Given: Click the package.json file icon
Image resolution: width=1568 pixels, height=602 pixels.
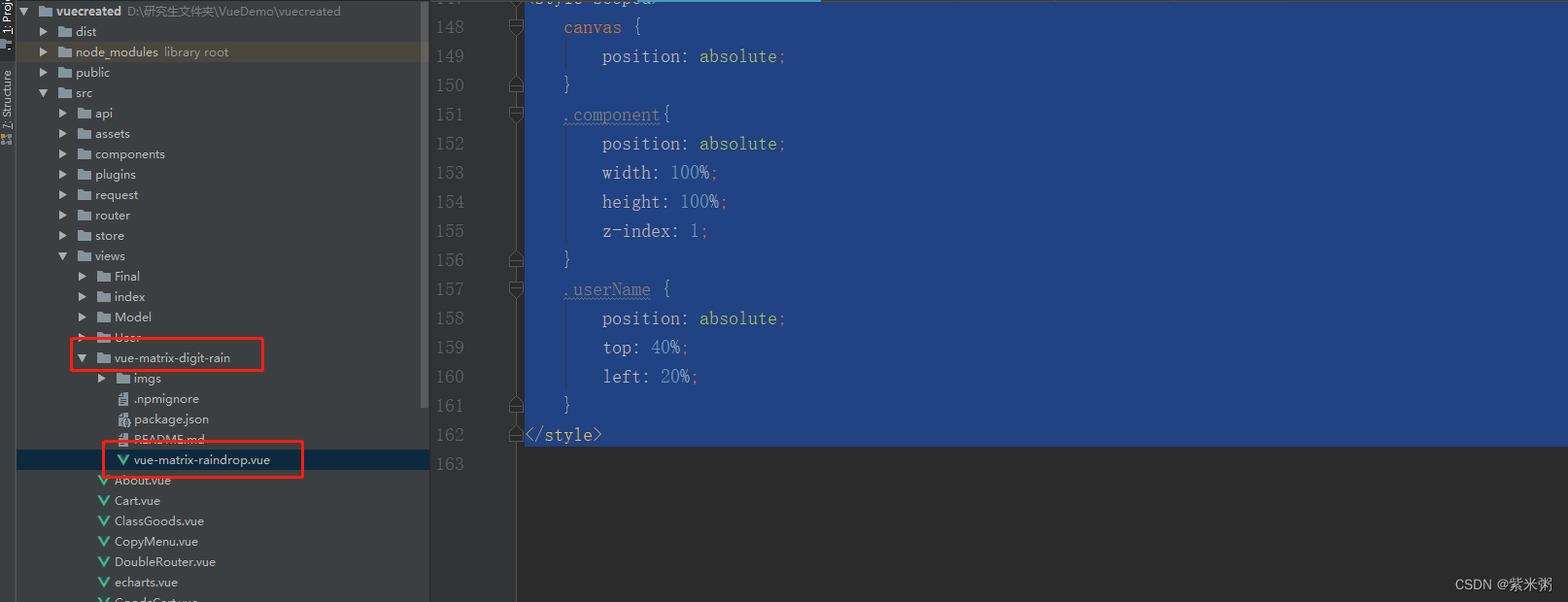Looking at the screenshot, I should pyautogui.click(x=123, y=419).
